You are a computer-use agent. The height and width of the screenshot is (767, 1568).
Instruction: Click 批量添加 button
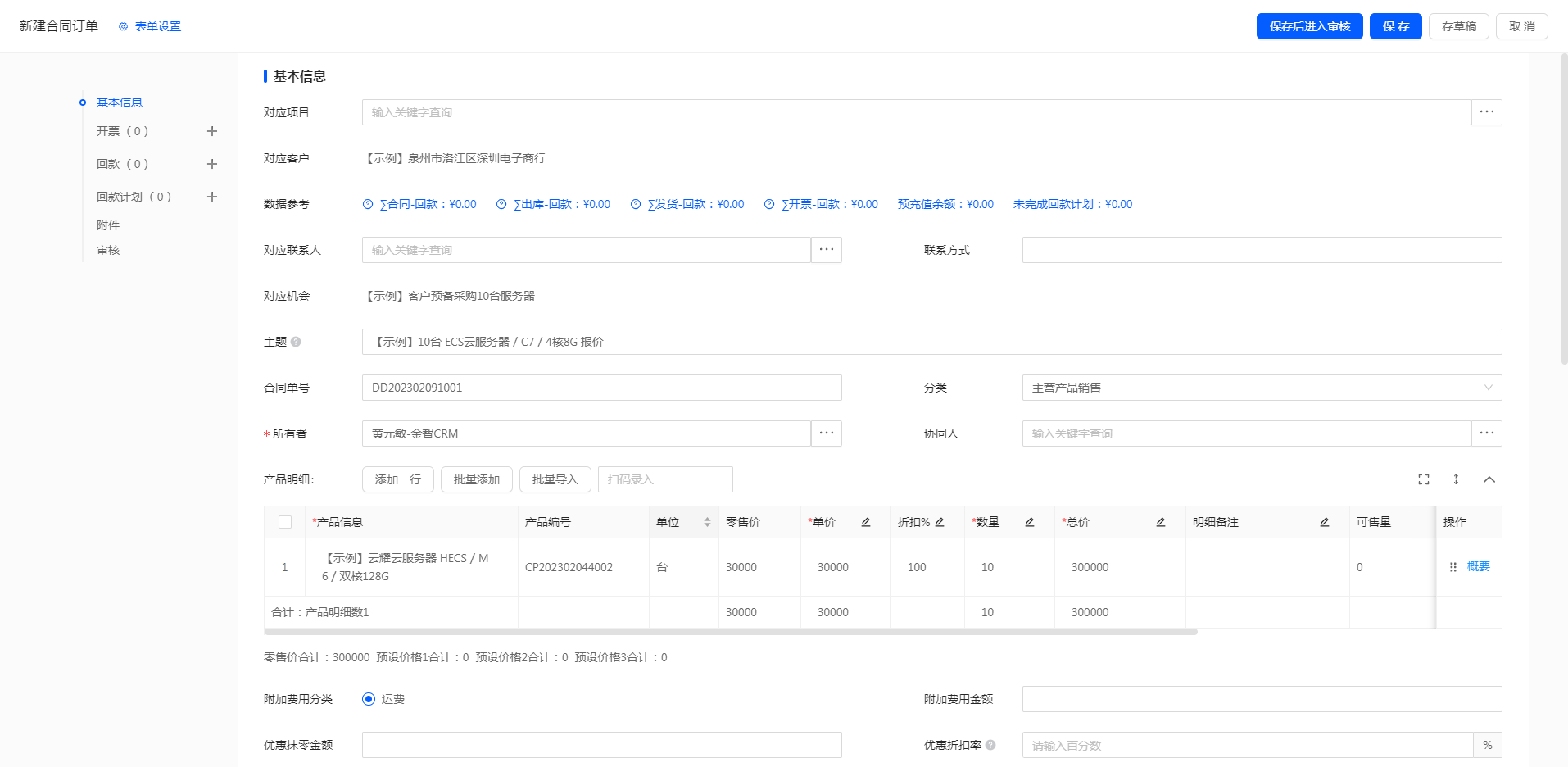coord(477,479)
